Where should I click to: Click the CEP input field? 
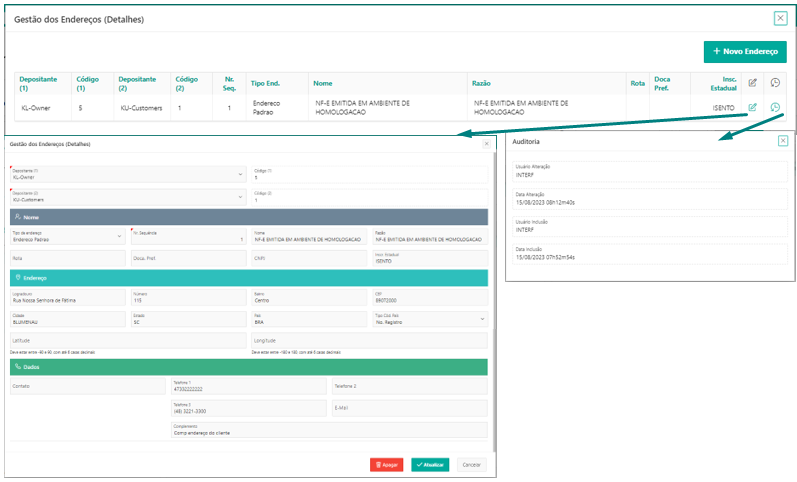[x=430, y=297]
